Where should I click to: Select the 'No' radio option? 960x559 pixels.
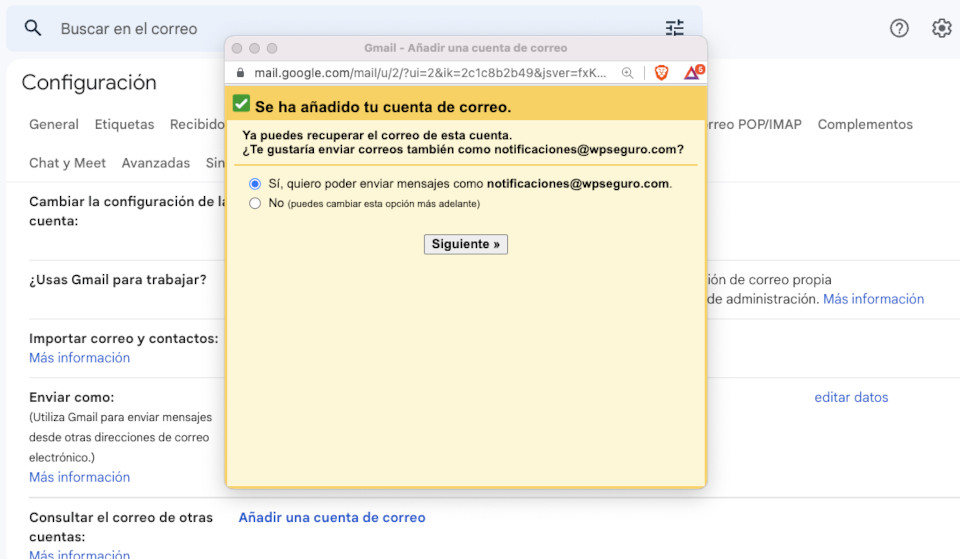(255, 203)
